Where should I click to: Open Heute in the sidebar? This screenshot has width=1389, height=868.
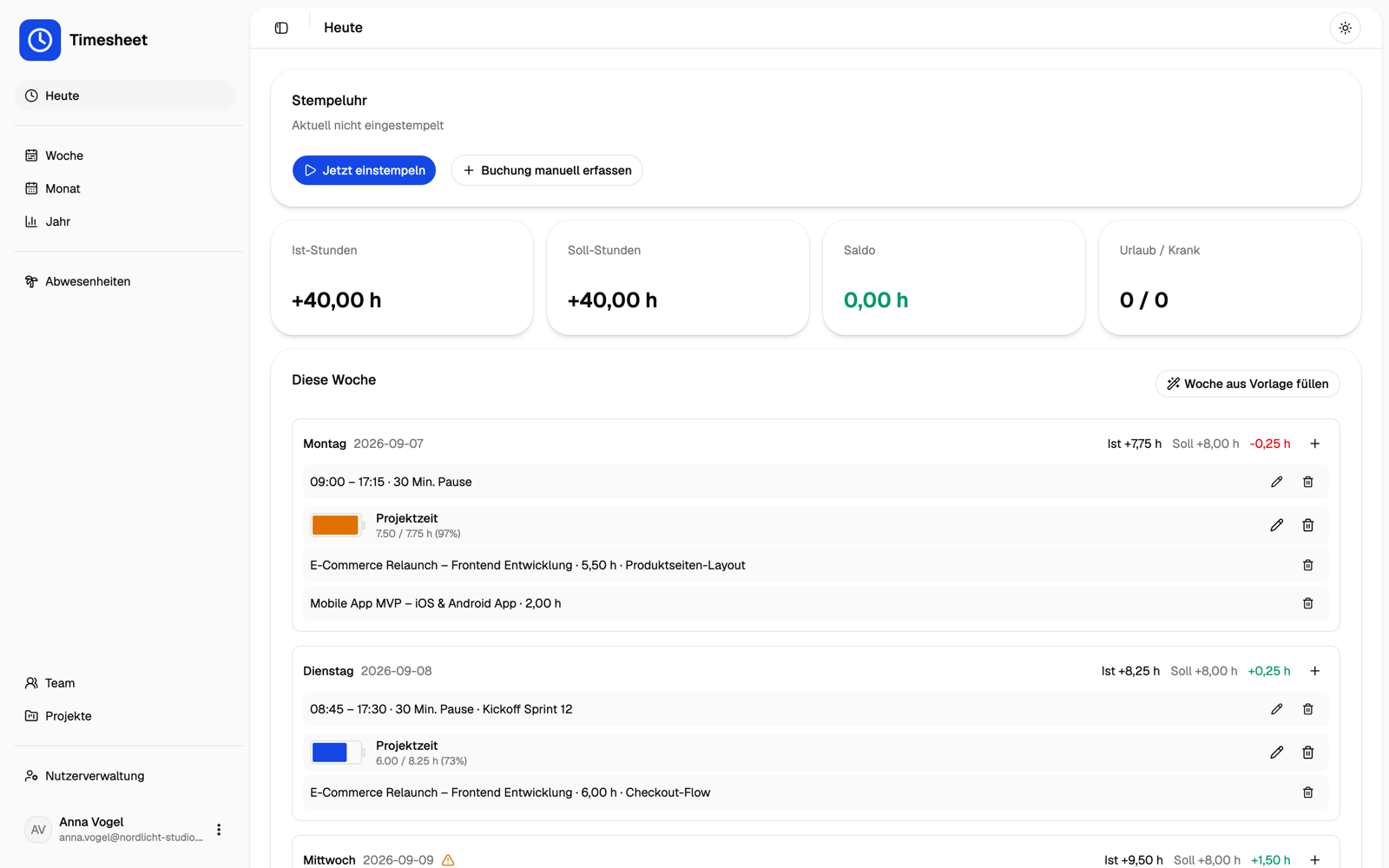tap(125, 95)
